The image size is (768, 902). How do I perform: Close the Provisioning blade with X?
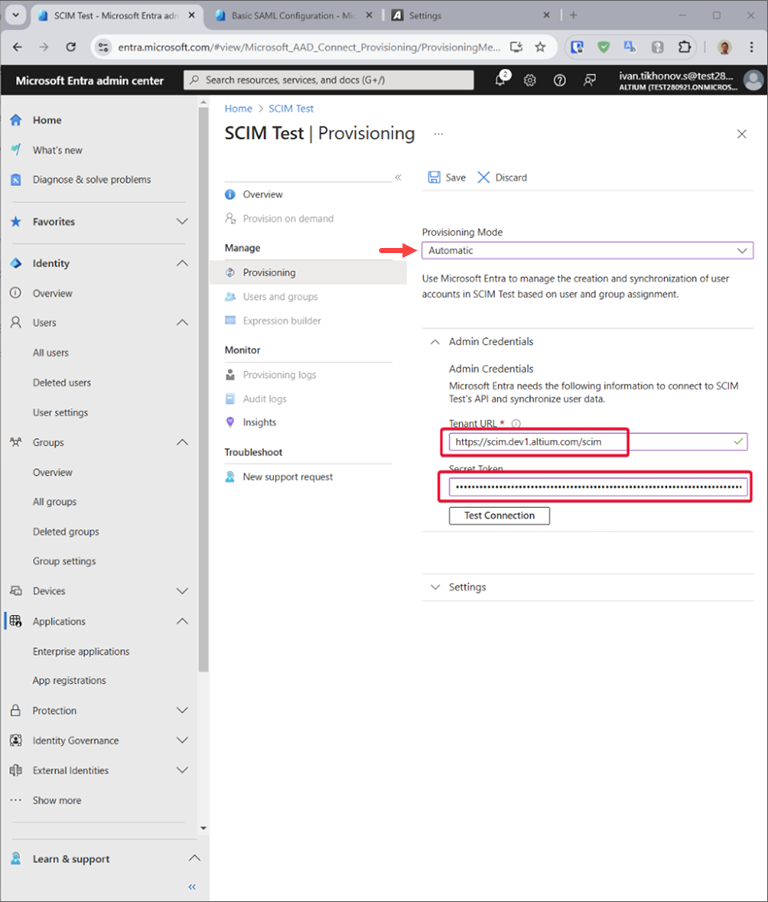(x=741, y=134)
